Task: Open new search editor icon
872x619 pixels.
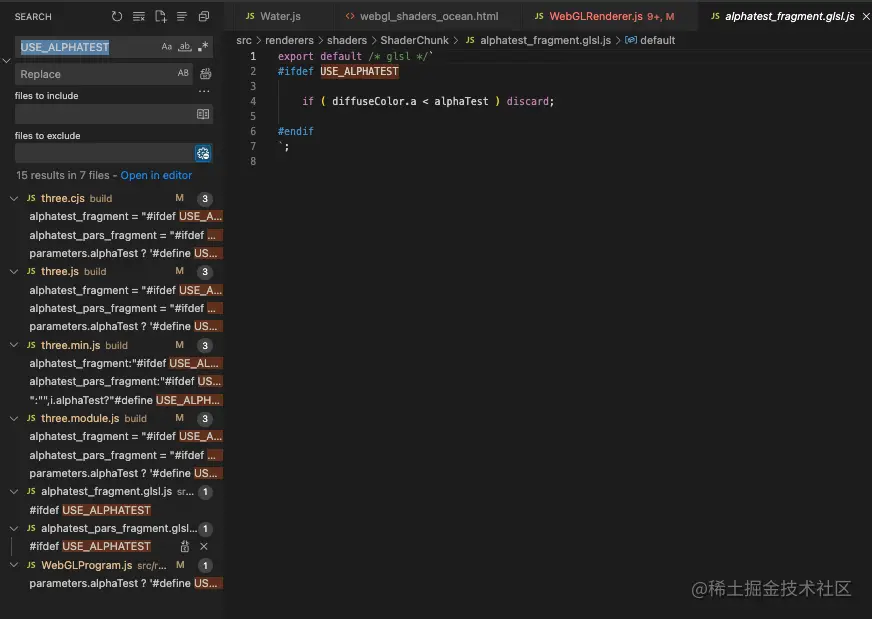Action: [160, 17]
